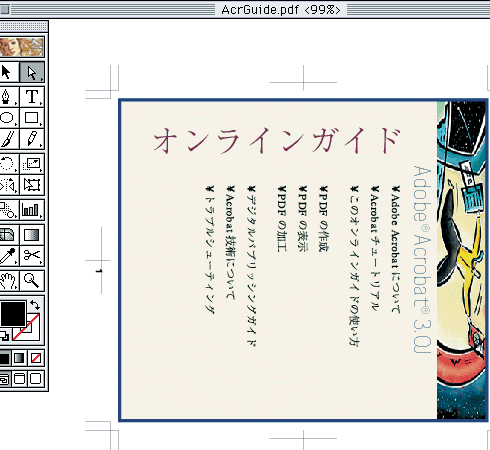This screenshot has width=490, height=450.
Task: Apply solid Color mode button
Action: click(x=5, y=358)
